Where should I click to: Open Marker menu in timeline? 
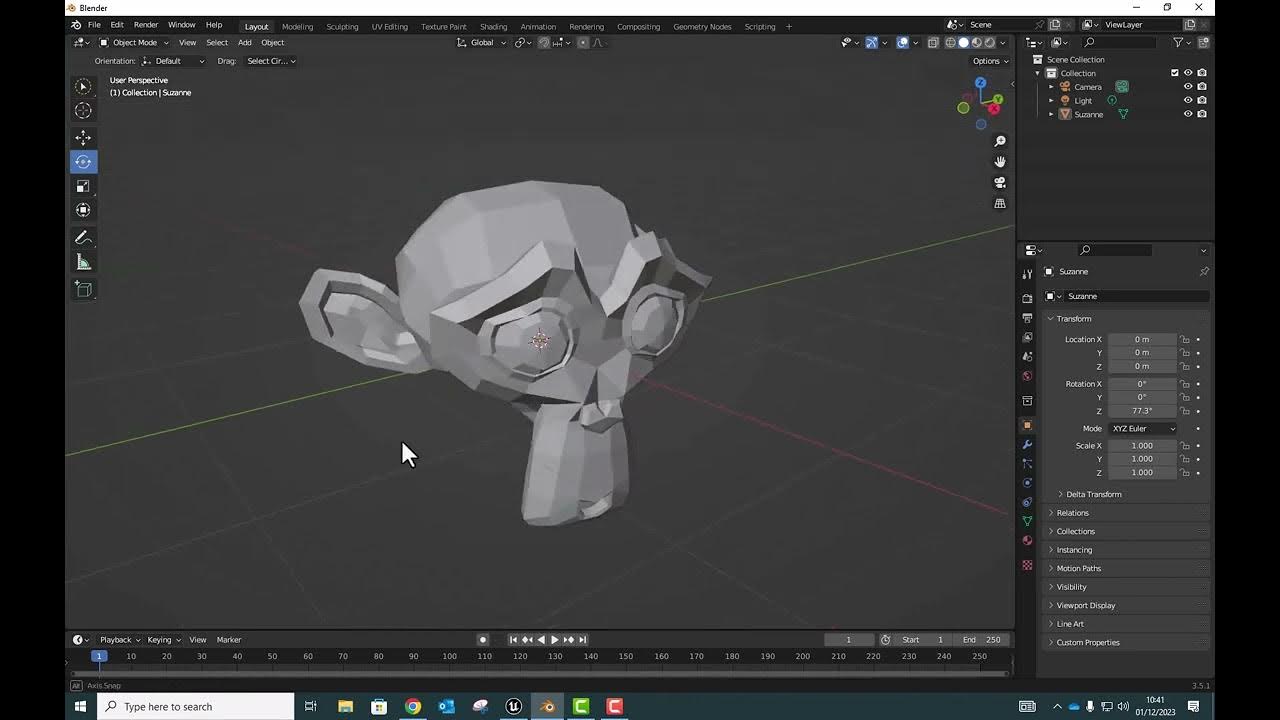(x=229, y=640)
